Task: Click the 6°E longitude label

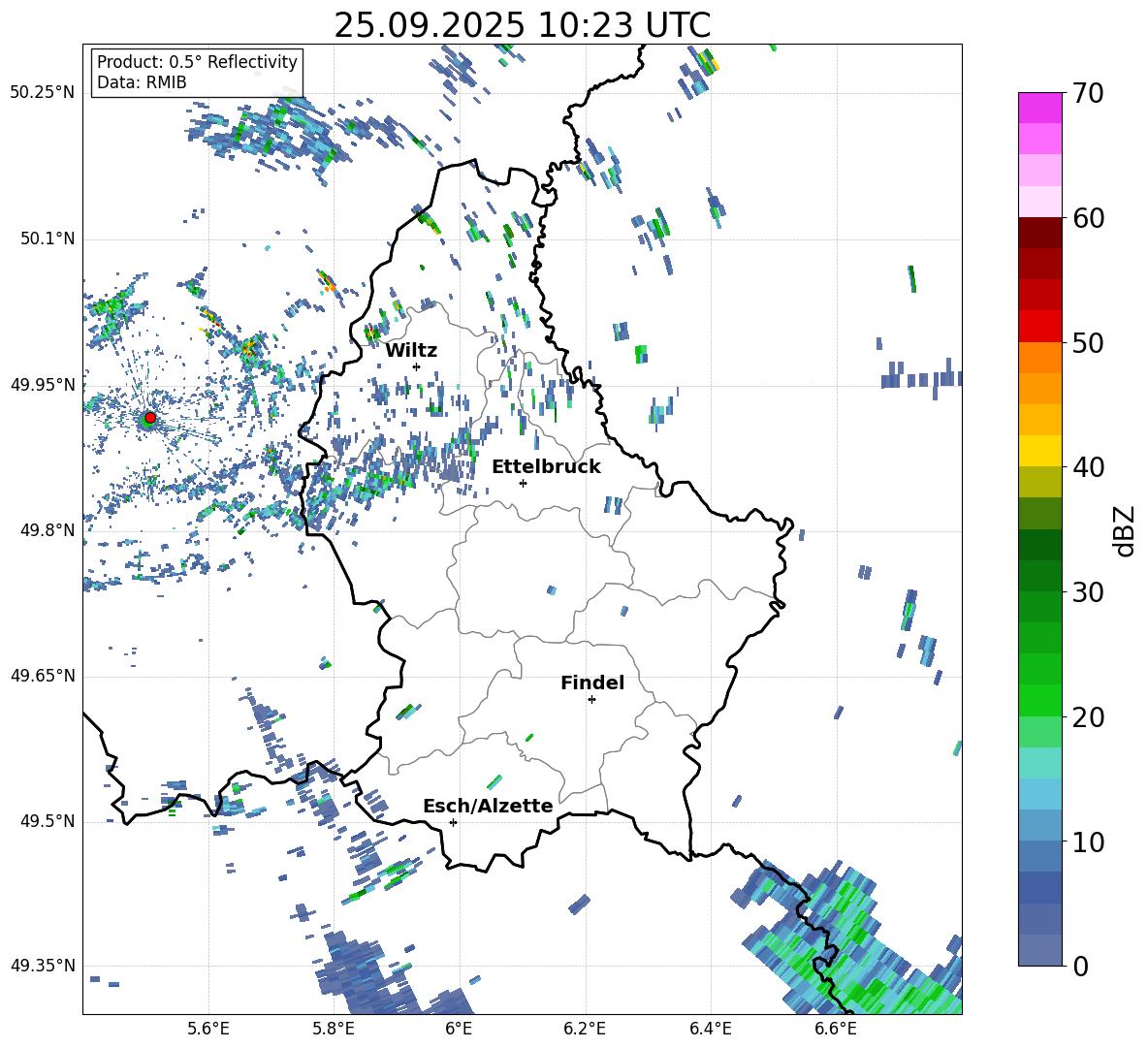Action: [459, 1029]
